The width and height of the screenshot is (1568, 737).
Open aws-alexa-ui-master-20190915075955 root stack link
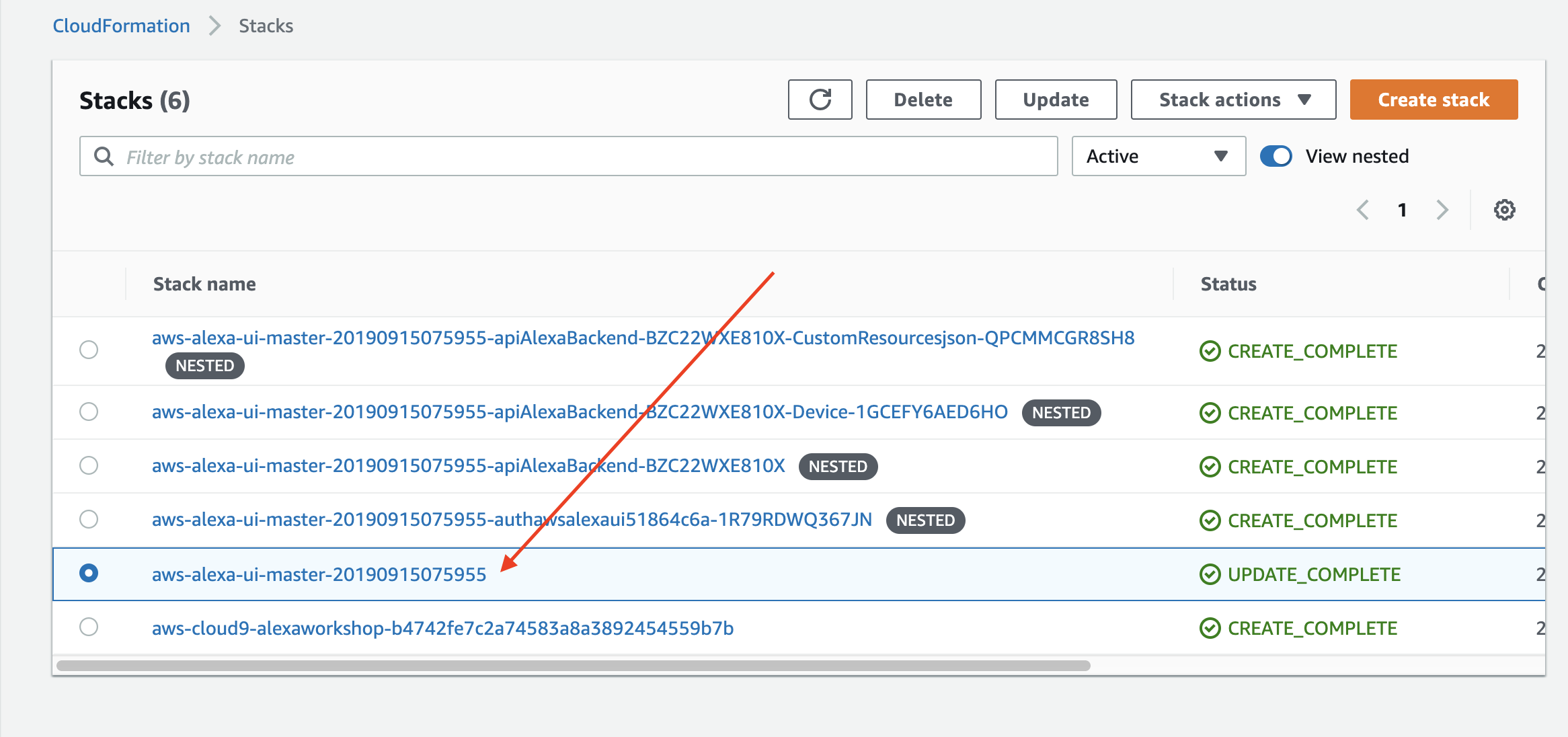[319, 574]
